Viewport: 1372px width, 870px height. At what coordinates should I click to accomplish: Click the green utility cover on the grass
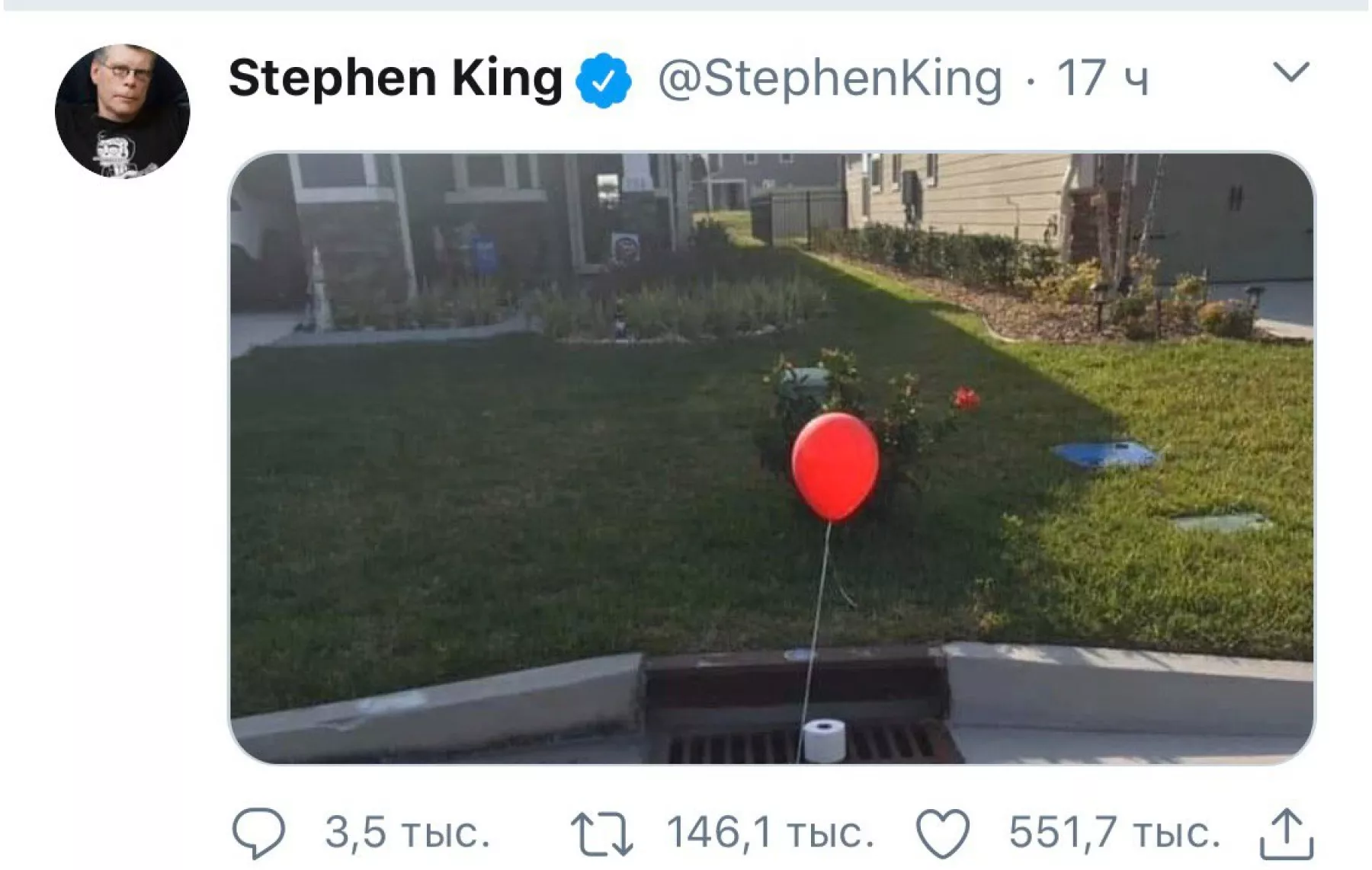pos(1221,522)
